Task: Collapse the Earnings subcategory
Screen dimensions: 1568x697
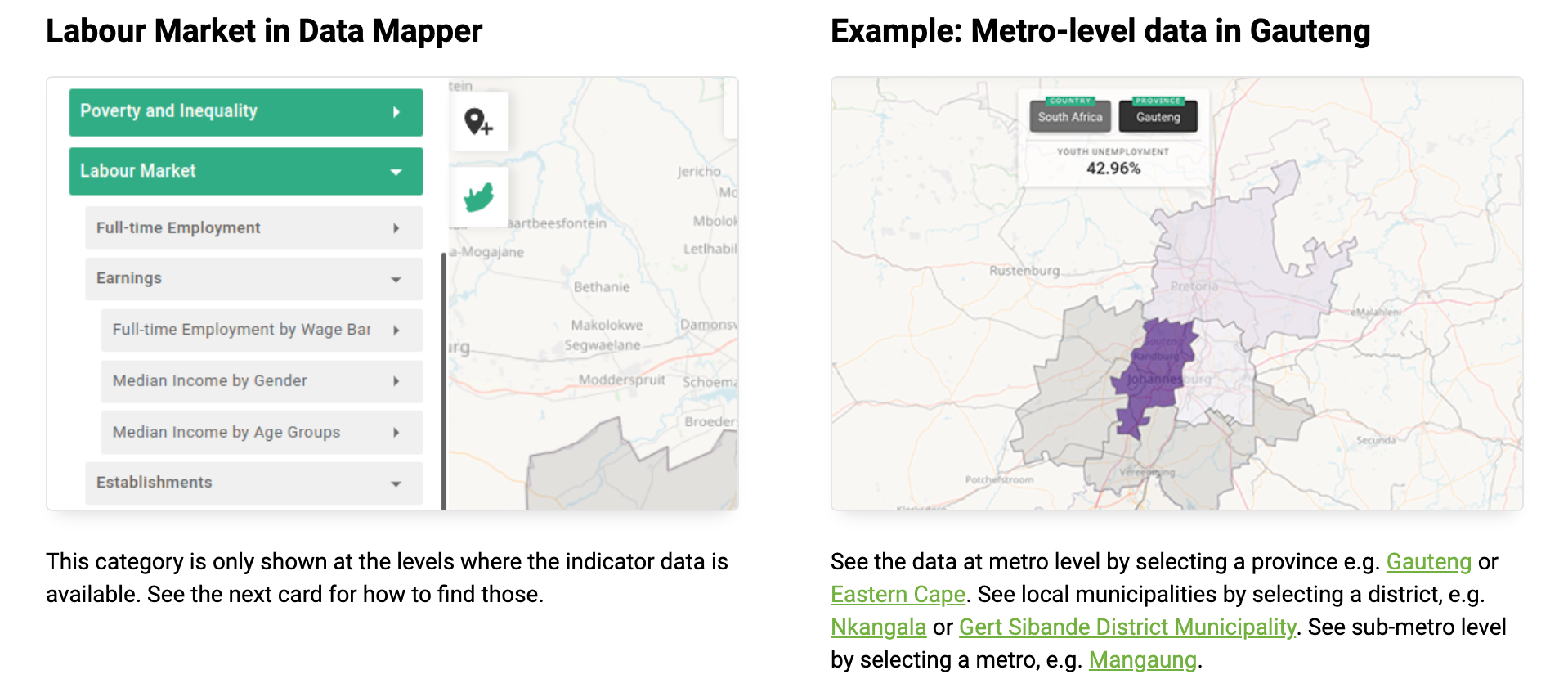Action: pos(253,279)
